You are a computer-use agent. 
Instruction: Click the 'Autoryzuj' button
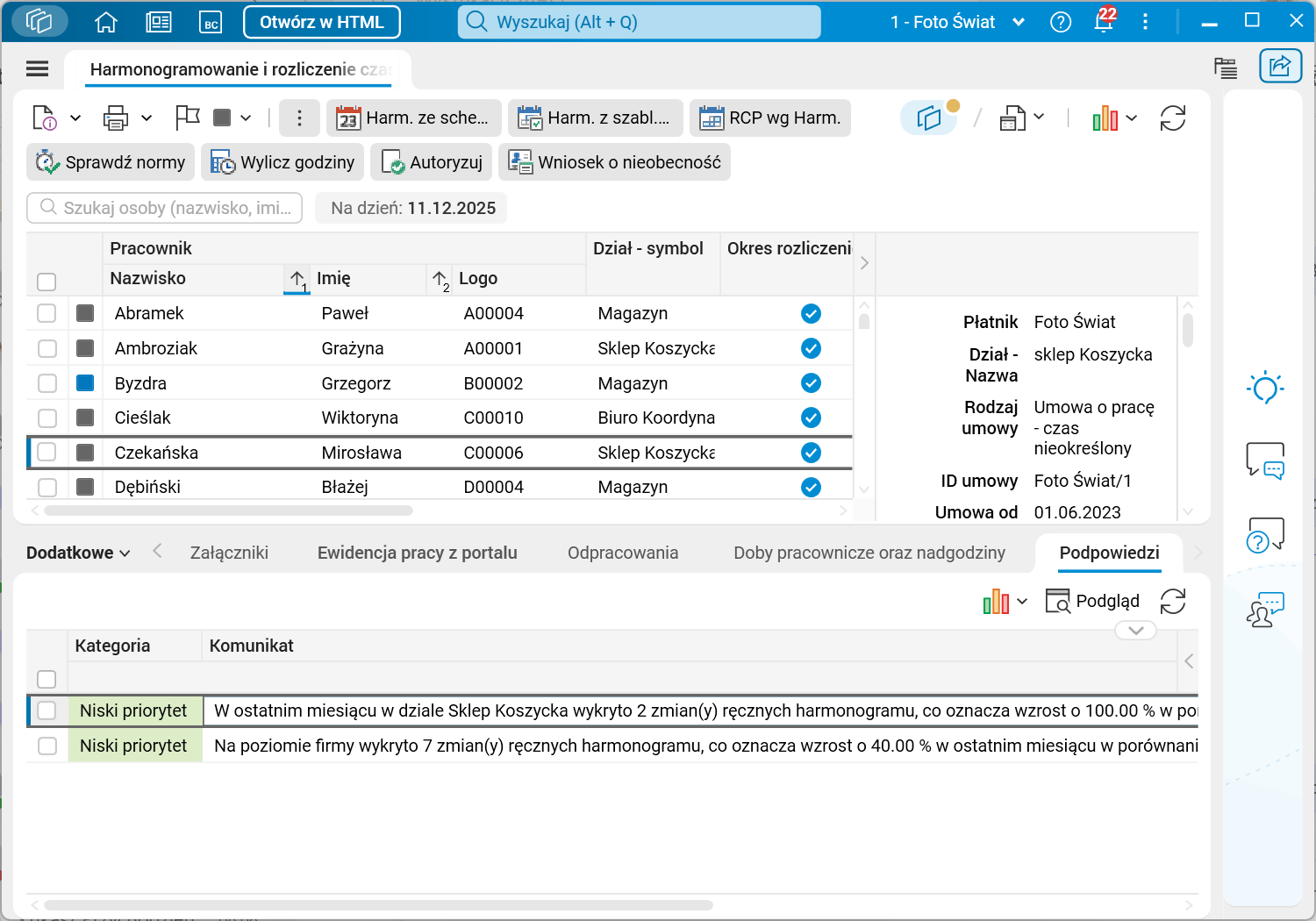pos(432,162)
